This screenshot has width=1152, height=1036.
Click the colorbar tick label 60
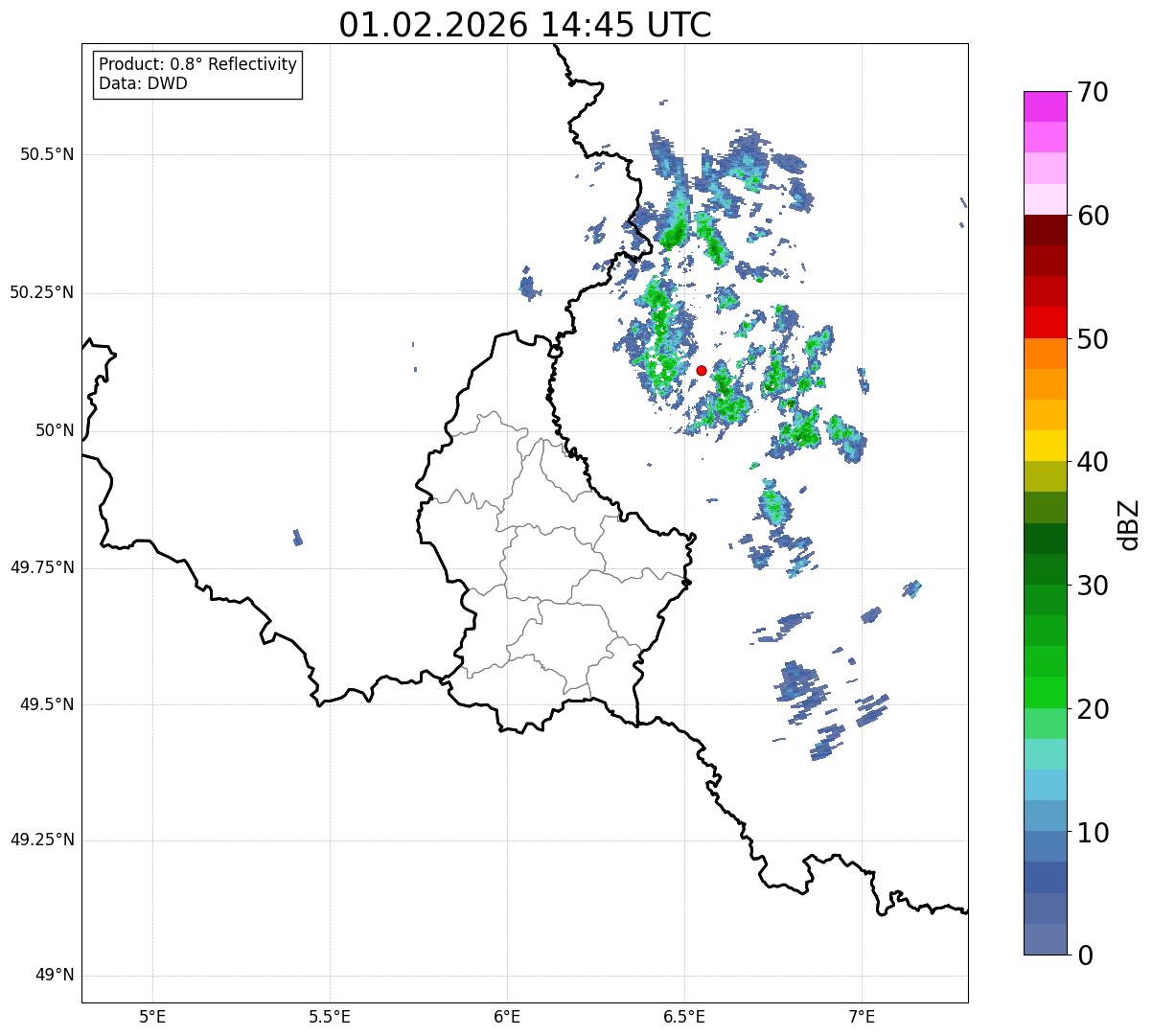(1094, 216)
